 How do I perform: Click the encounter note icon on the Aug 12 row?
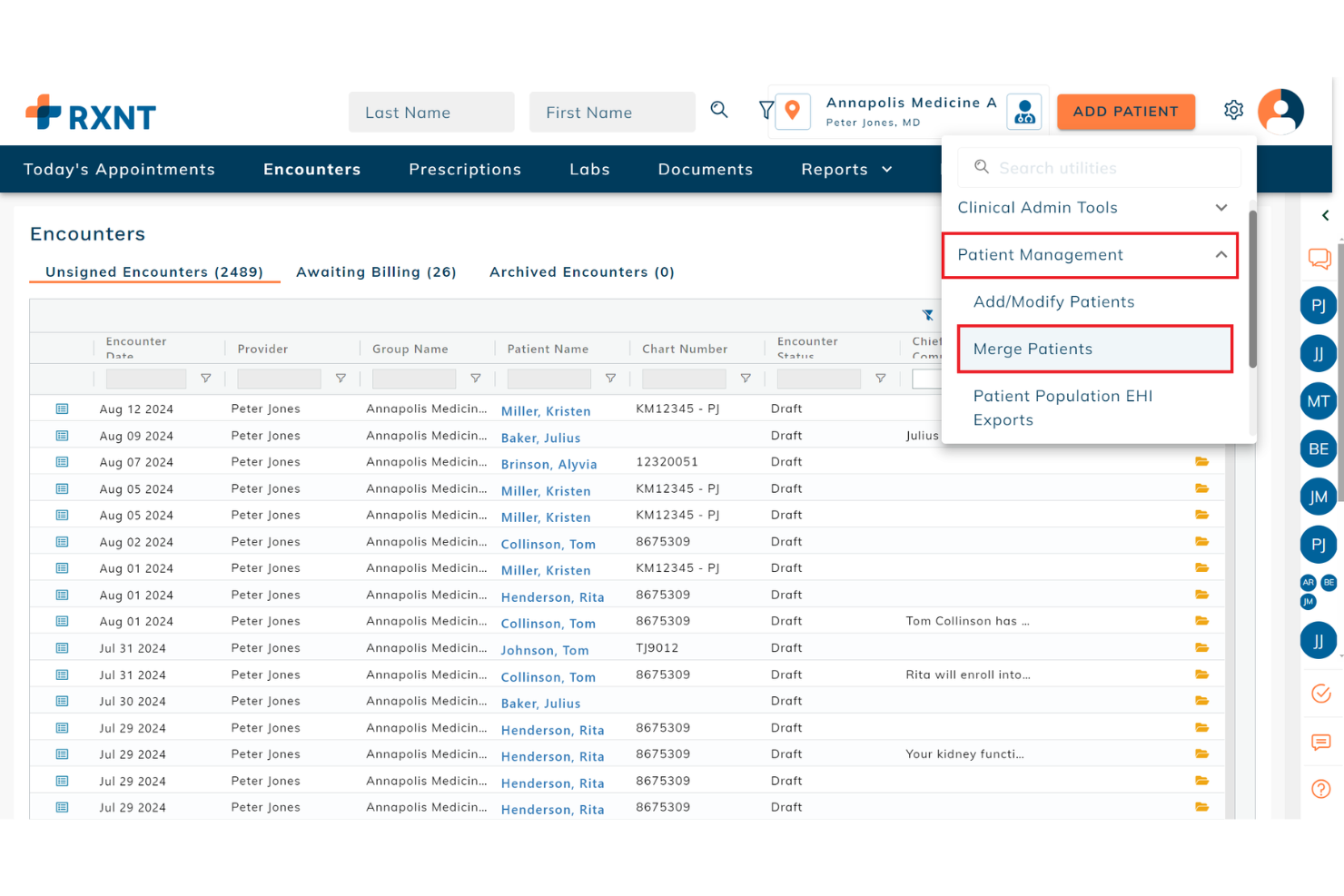pos(61,408)
